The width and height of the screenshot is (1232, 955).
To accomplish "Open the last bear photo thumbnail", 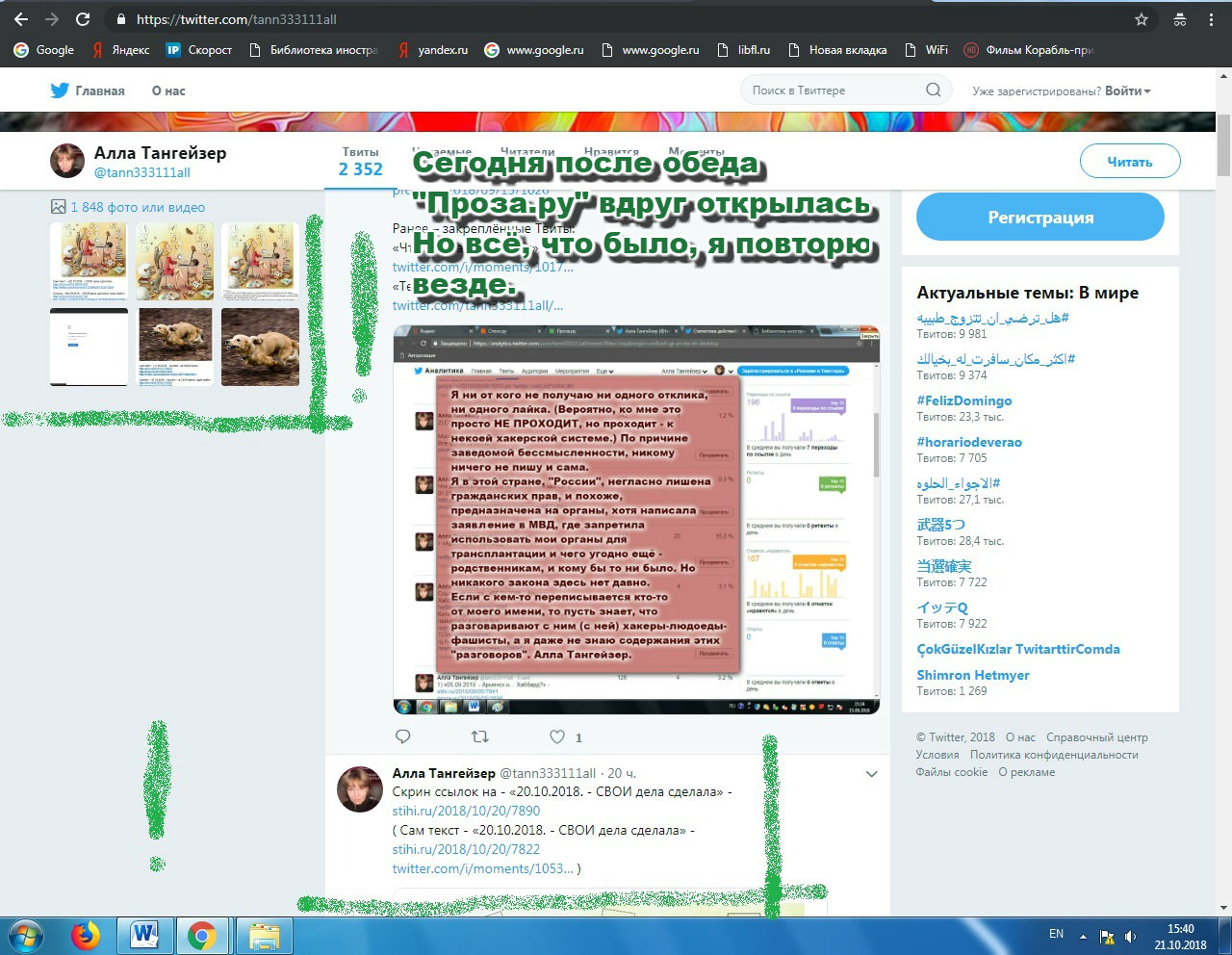I will click(260, 347).
